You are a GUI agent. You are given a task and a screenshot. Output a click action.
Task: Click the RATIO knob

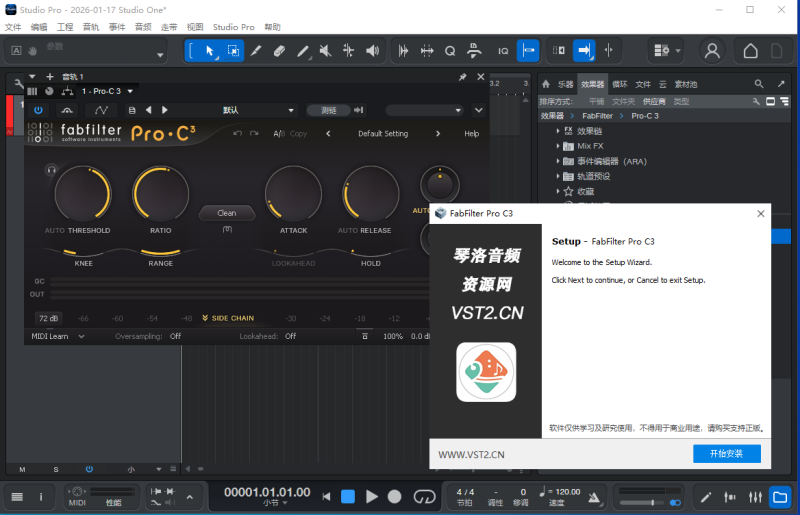click(x=160, y=194)
